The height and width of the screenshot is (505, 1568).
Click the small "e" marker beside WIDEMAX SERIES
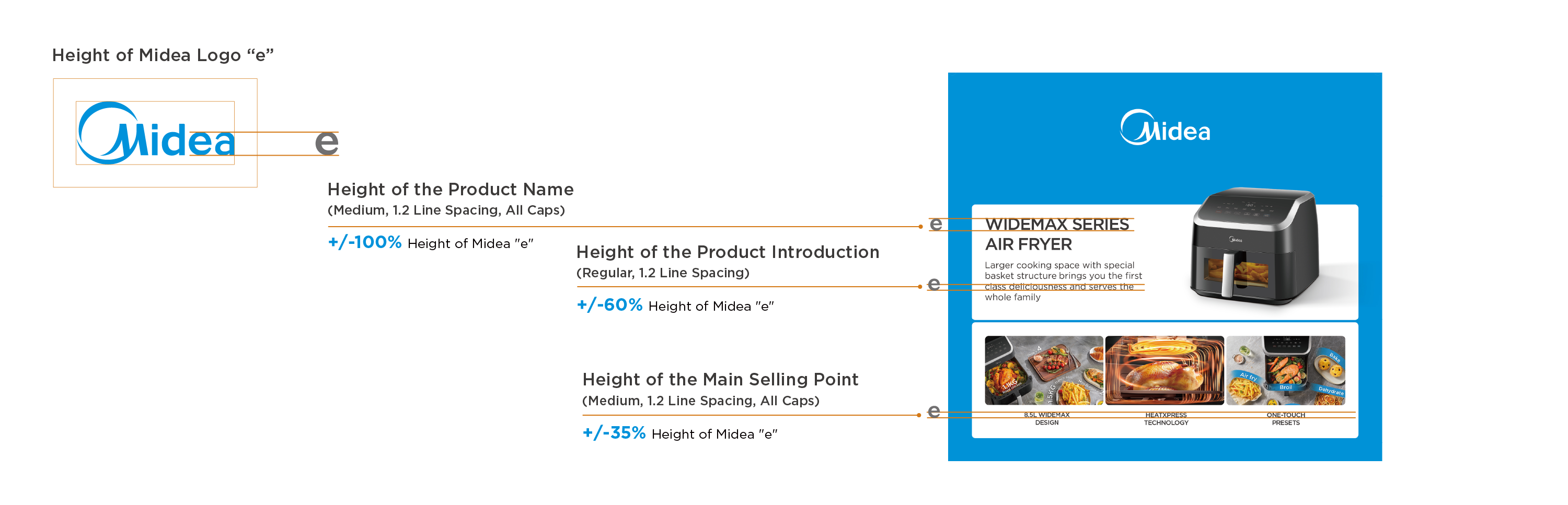[936, 225]
